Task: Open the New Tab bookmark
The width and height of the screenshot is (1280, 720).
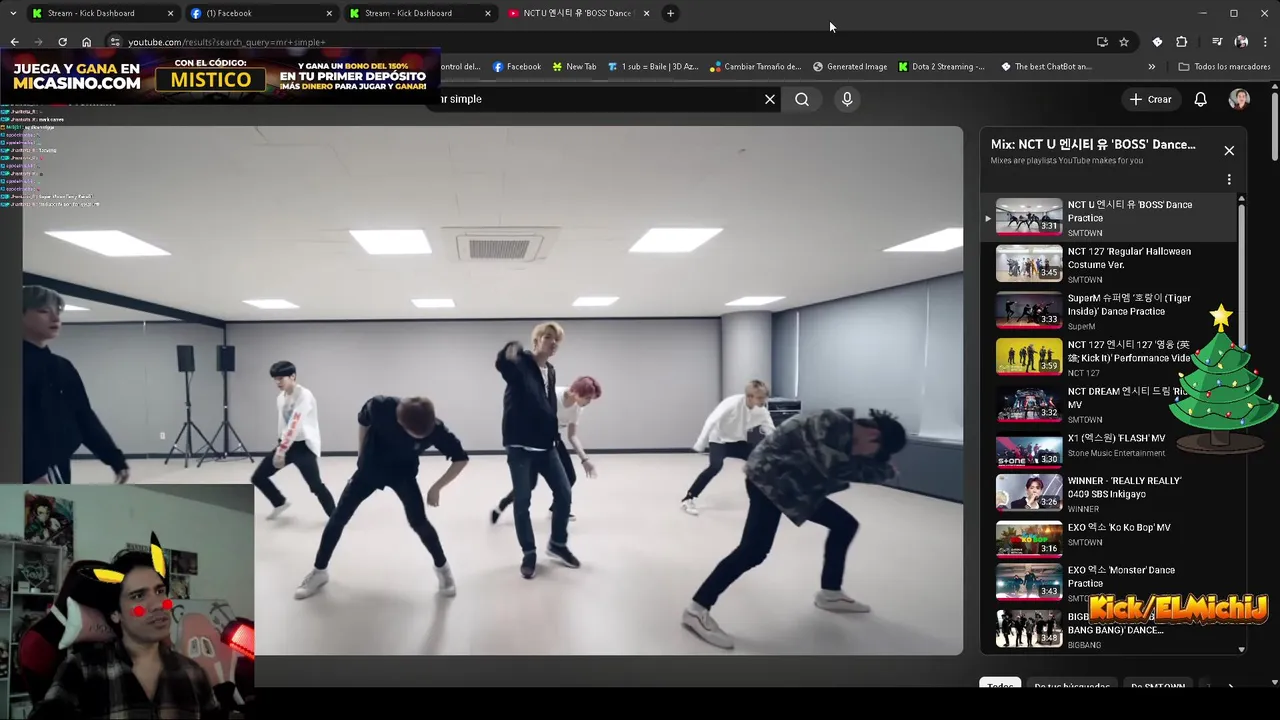Action: click(574, 67)
